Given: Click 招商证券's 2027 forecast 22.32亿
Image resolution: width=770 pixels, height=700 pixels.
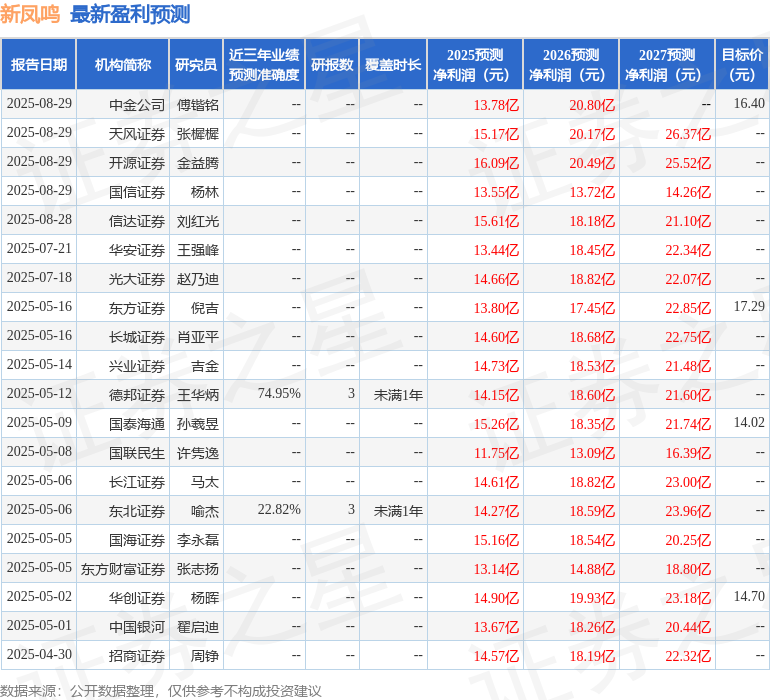Looking at the screenshot, I should [688, 655].
